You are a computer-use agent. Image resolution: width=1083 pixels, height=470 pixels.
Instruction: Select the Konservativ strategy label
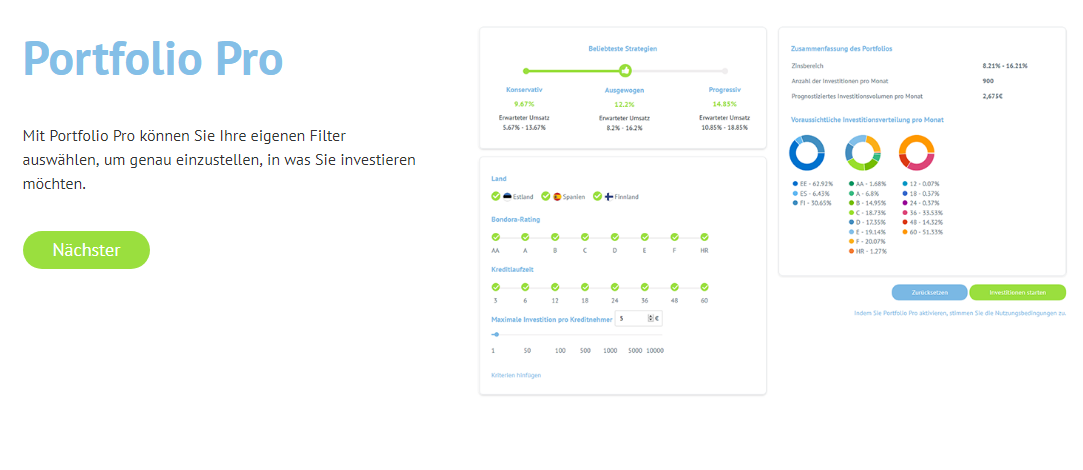[524, 90]
